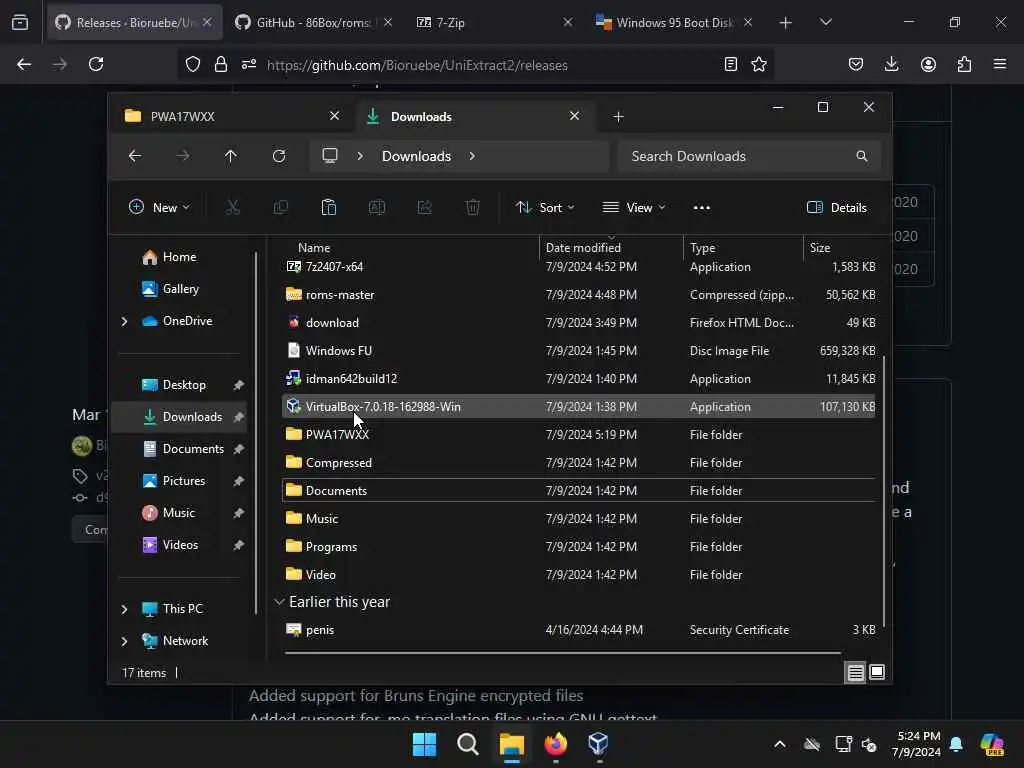The image size is (1024, 768).
Task: Open taskbar Search
Action: click(x=468, y=744)
